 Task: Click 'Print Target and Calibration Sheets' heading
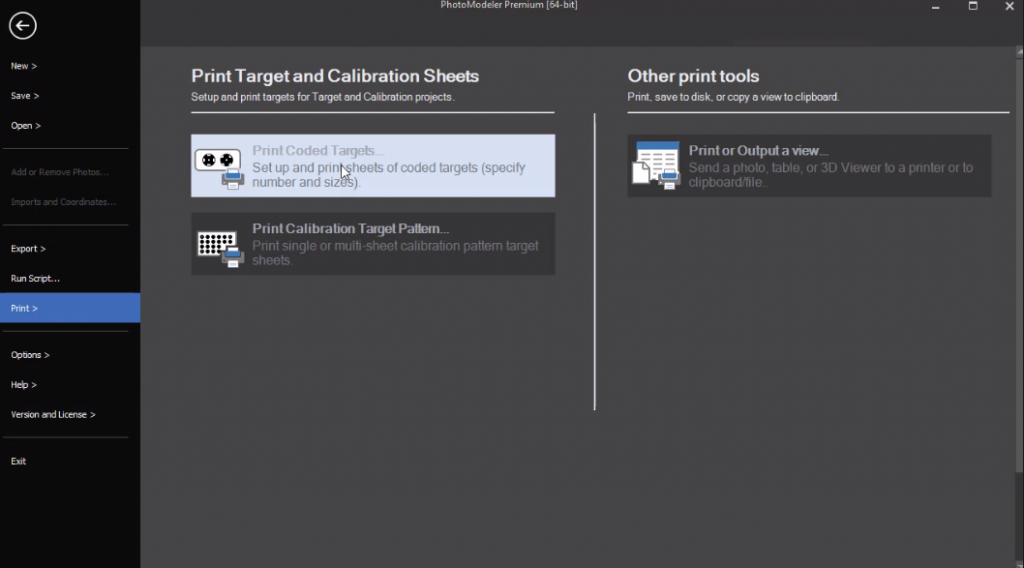tap(335, 76)
